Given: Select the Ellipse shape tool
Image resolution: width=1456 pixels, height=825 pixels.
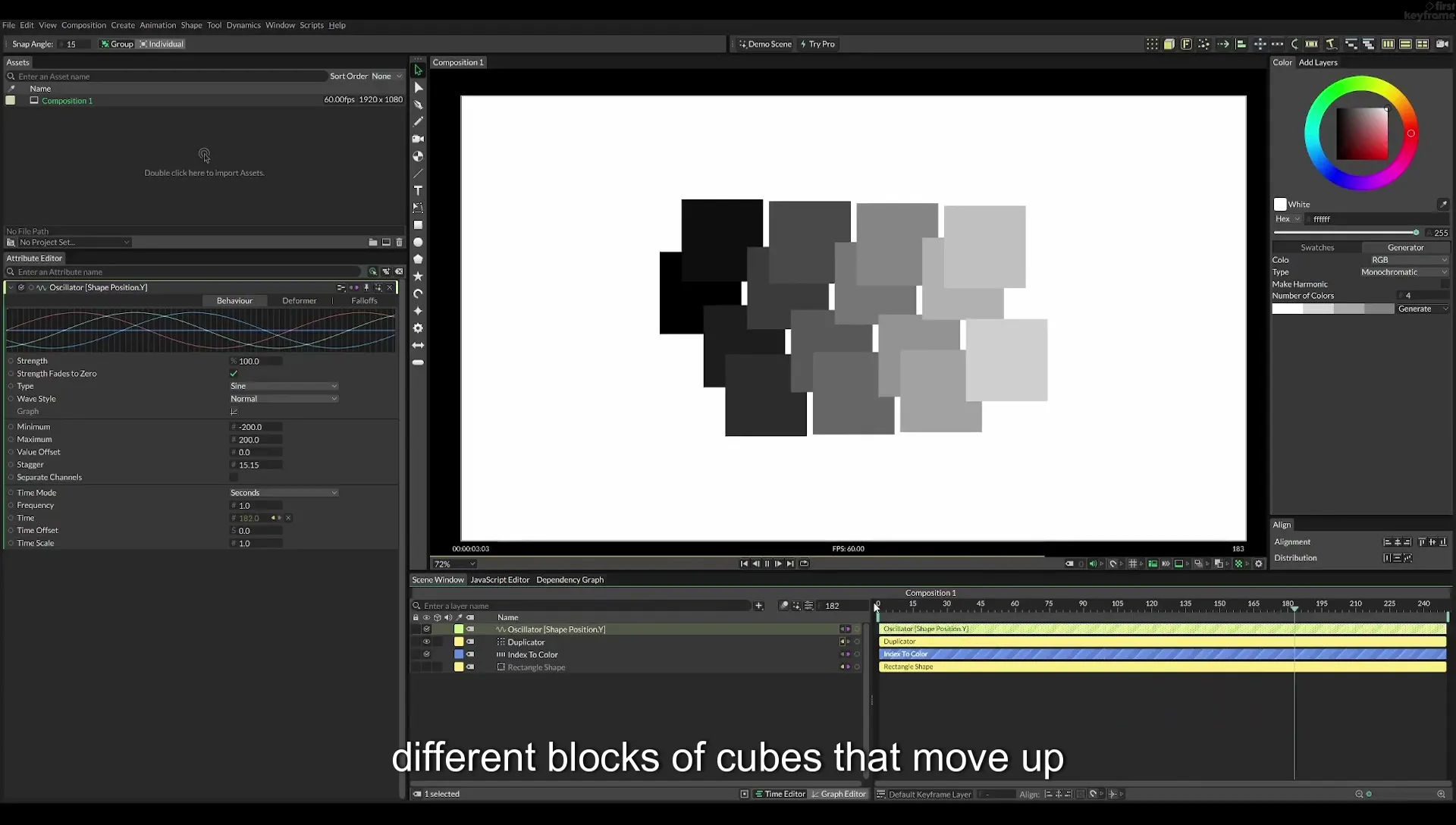Looking at the screenshot, I should 418,243.
